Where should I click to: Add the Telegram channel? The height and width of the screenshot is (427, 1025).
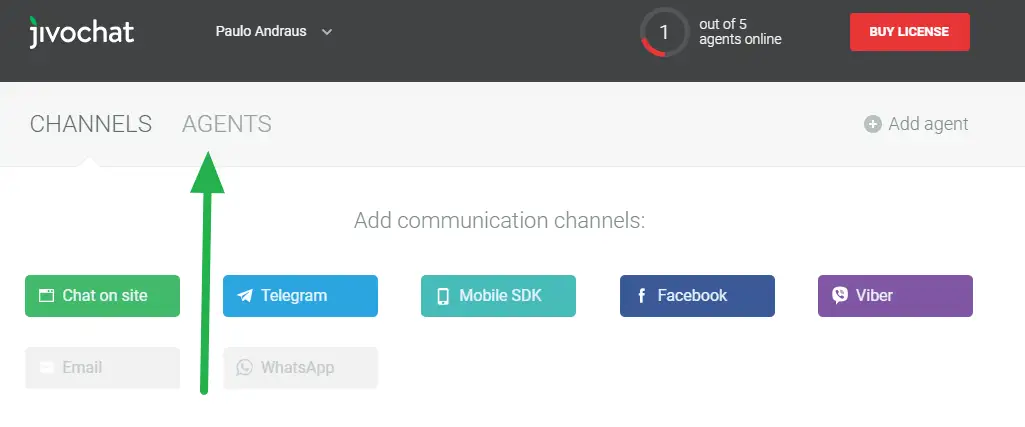300,296
